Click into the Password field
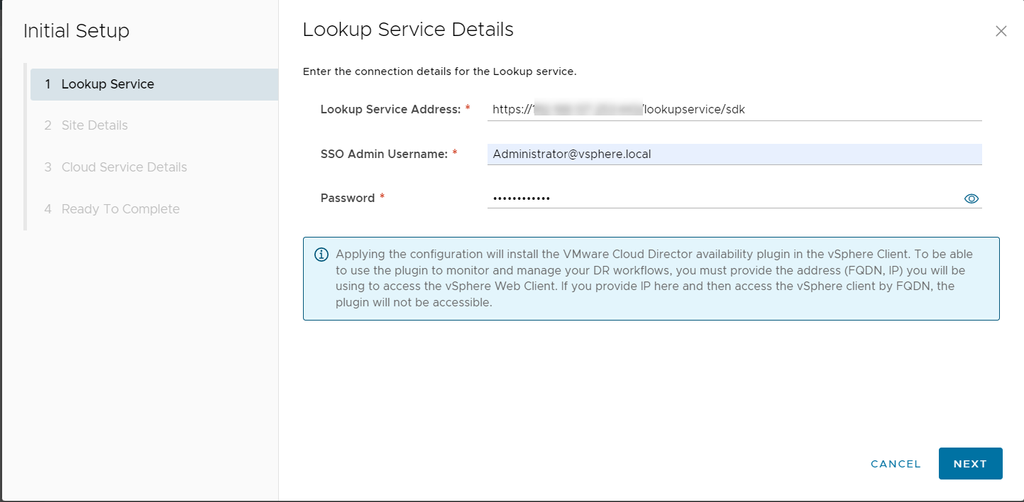Image resolution: width=1024 pixels, height=502 pixels. pyautogui.click(x=720, y=199)
